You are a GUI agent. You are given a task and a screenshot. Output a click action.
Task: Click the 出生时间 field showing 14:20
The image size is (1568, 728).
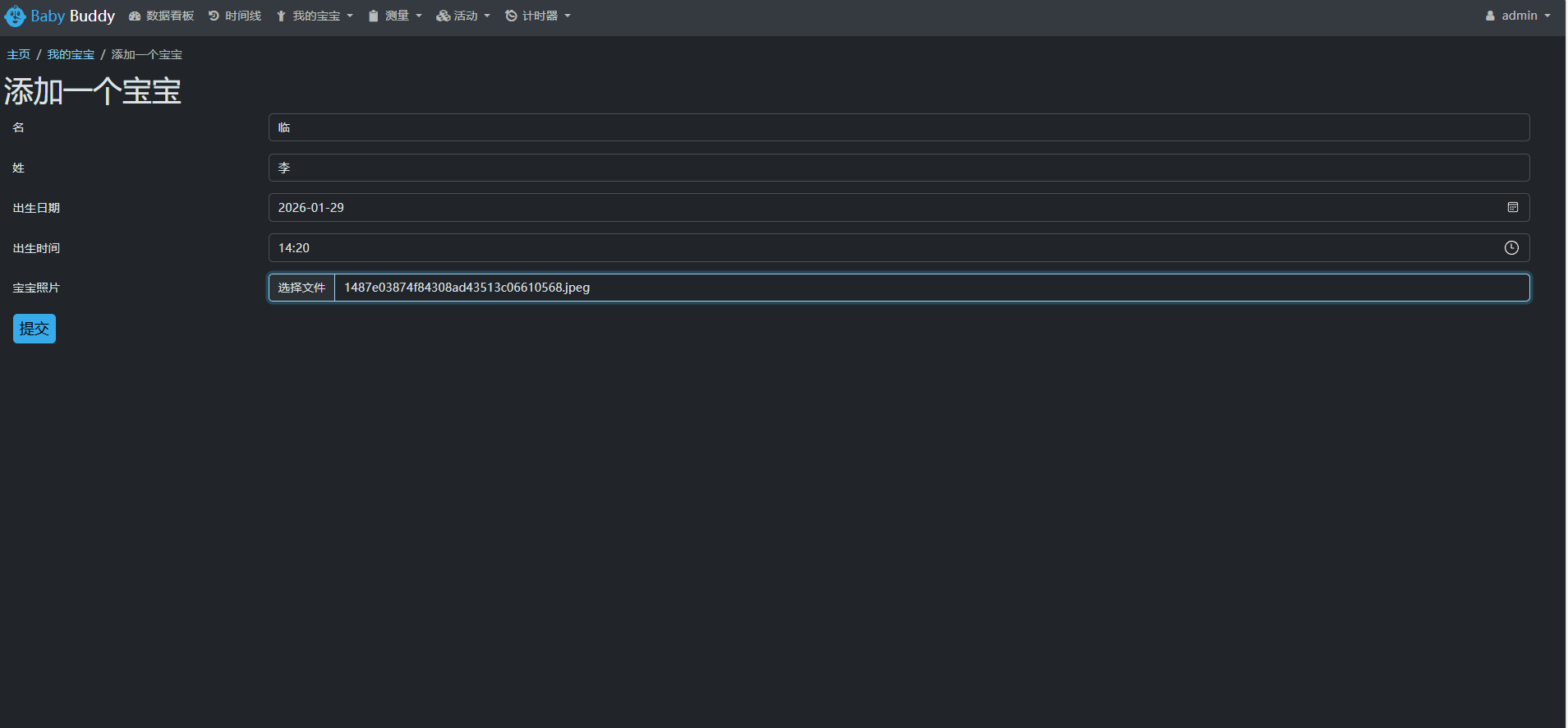coord(887,248)
